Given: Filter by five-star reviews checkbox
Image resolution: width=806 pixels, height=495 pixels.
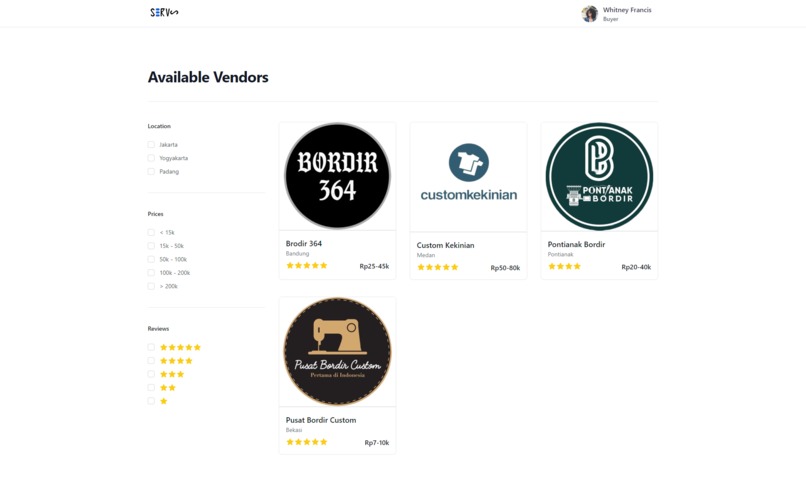Looking at the screenshot, I should tap(151, 347).
